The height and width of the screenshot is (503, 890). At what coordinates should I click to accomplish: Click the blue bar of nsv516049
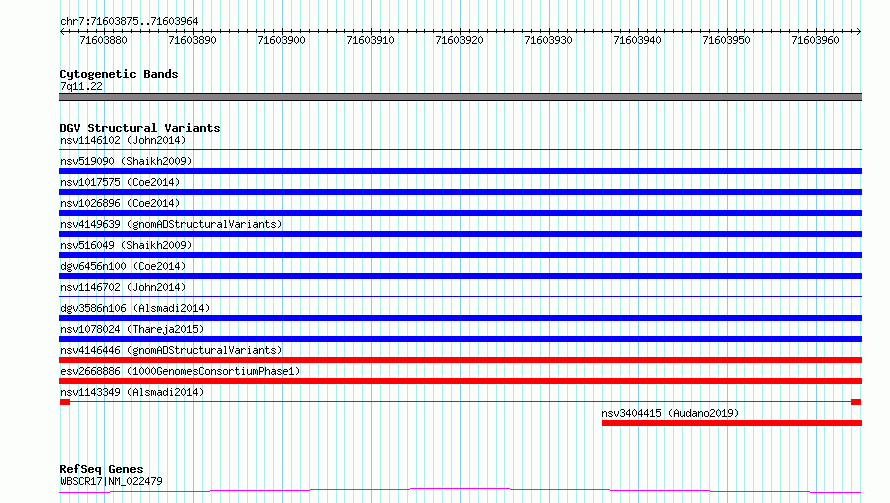tap(460, 255)
